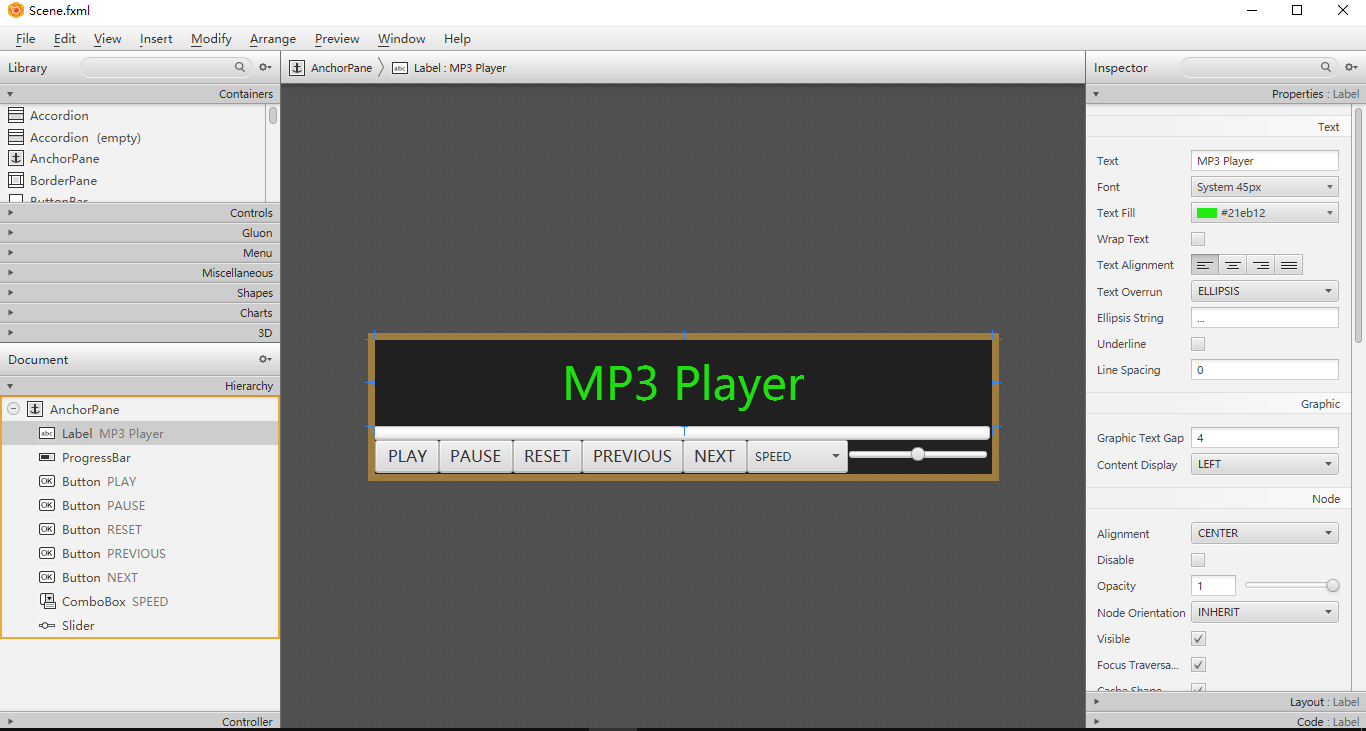Image resolution: width=1366 pixels, height=731 pixels.
Task: Enable the Wrap Text checkbox
Action: (1198, 239)
